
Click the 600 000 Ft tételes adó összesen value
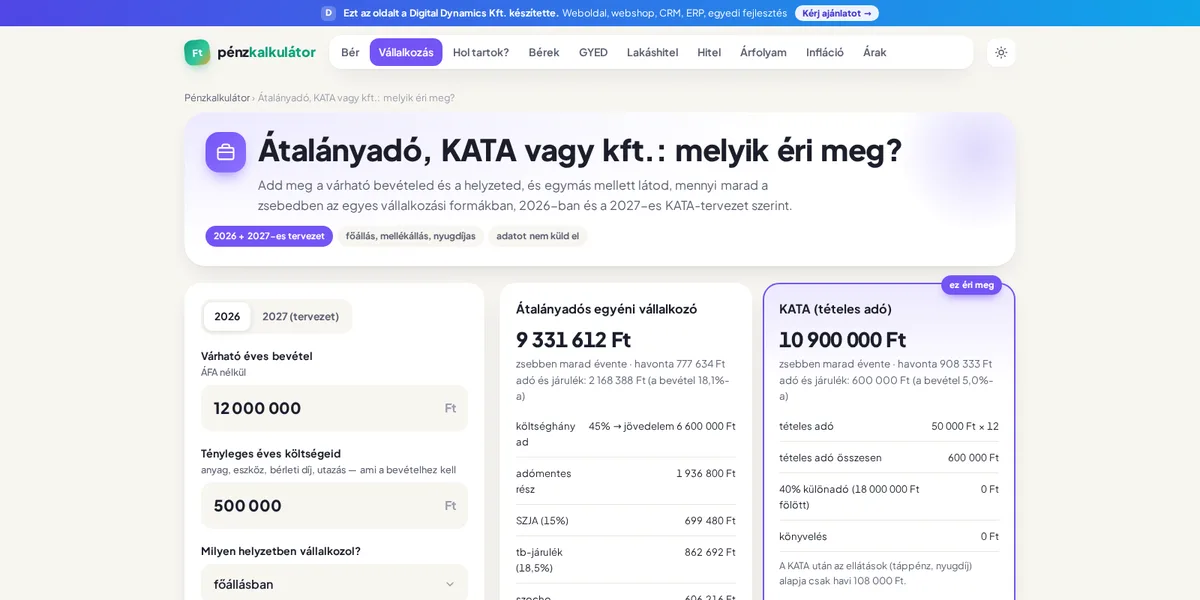pyautogui.click(x=973, y=458)
